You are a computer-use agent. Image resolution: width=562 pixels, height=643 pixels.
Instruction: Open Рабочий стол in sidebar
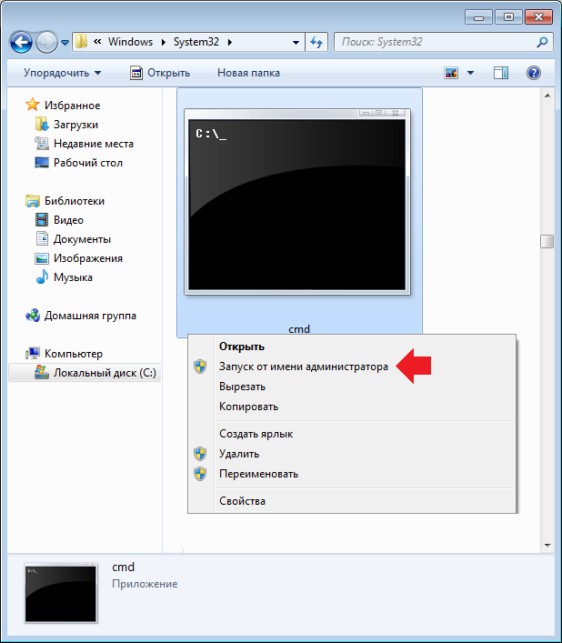[88, 163]
